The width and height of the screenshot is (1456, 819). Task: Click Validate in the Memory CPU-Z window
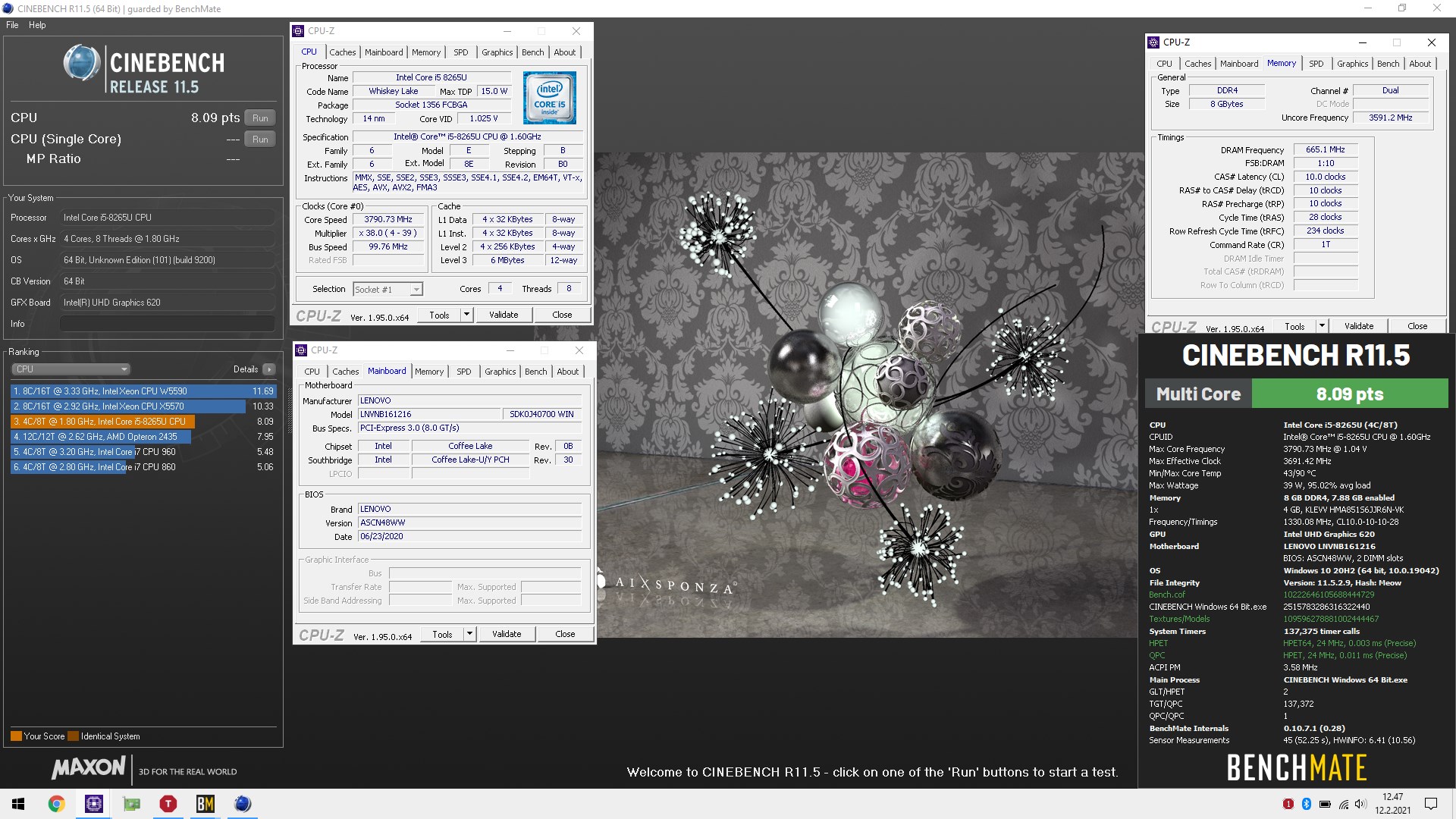point(1359,326)
